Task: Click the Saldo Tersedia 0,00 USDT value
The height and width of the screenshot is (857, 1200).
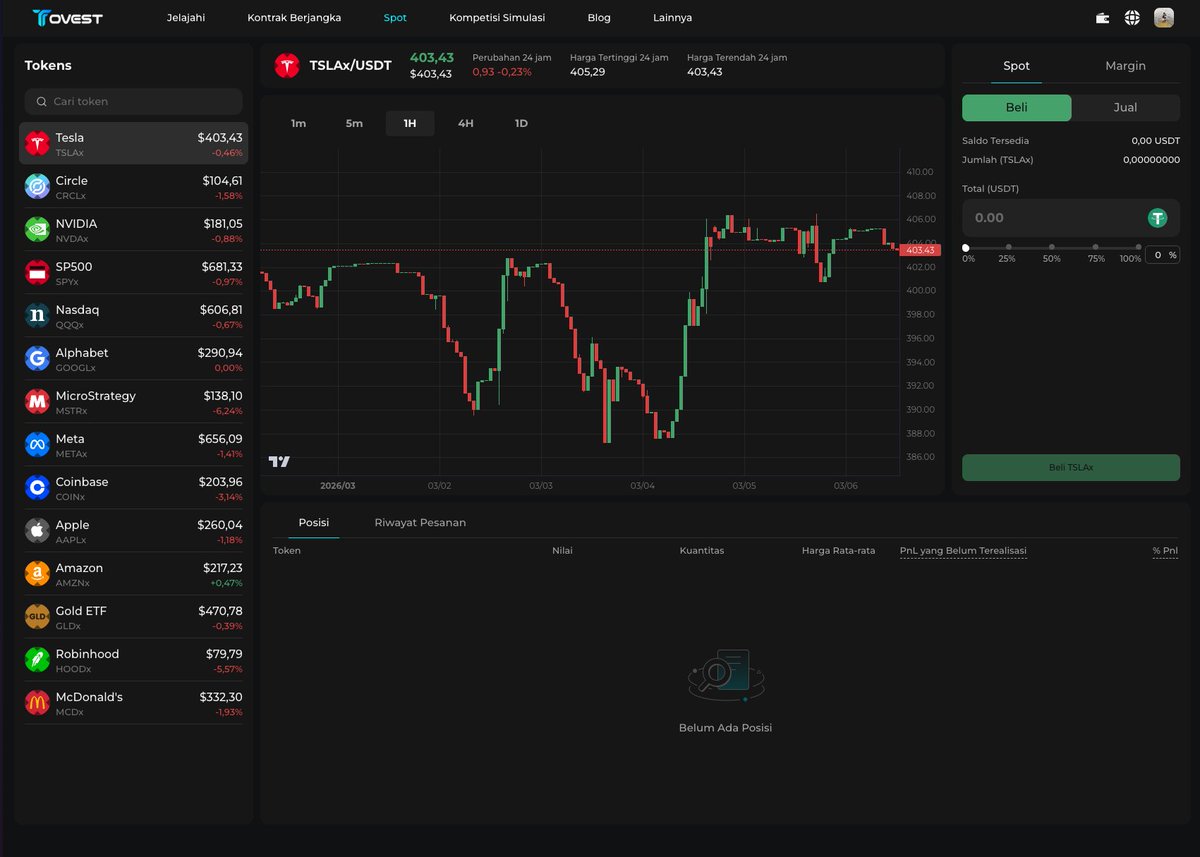Action: 1154,141
